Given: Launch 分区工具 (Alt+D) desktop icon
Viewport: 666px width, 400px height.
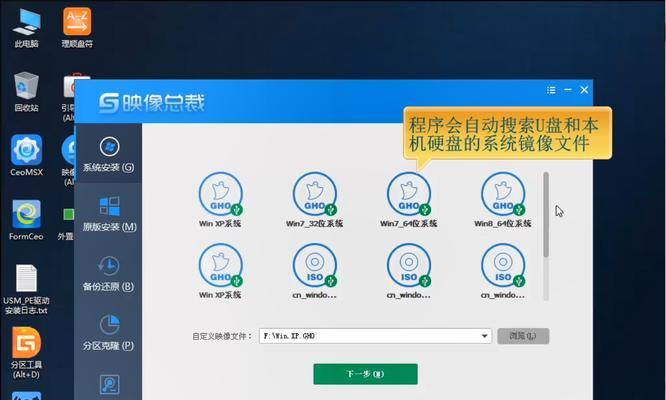Looking at the screenshot, I should (x=26, y=353).
